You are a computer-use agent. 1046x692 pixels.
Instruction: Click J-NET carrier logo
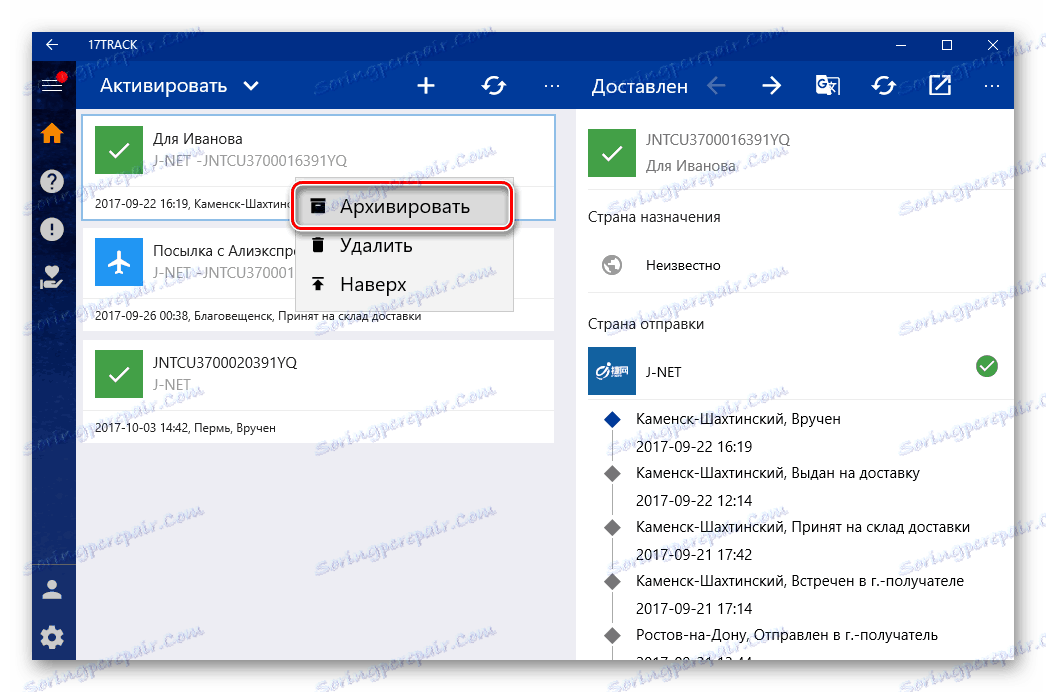[x=612, y=371]
